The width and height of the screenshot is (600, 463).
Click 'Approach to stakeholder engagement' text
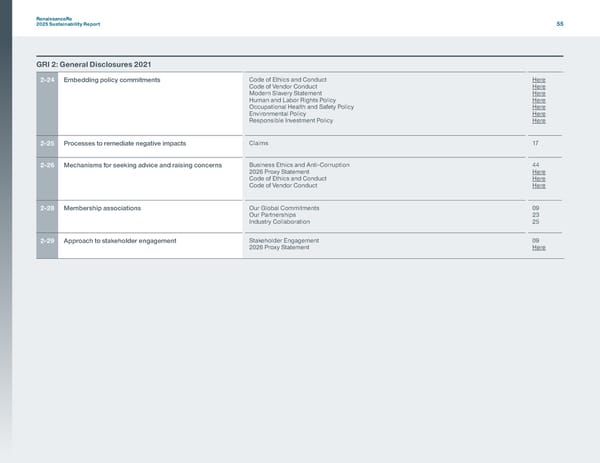coord(120,241)
